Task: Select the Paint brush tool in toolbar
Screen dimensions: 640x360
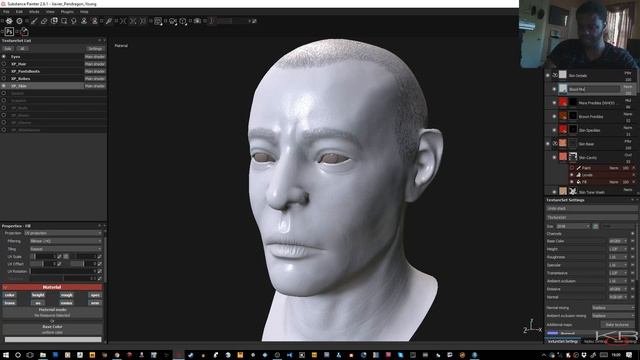Action: click(34, 21)
